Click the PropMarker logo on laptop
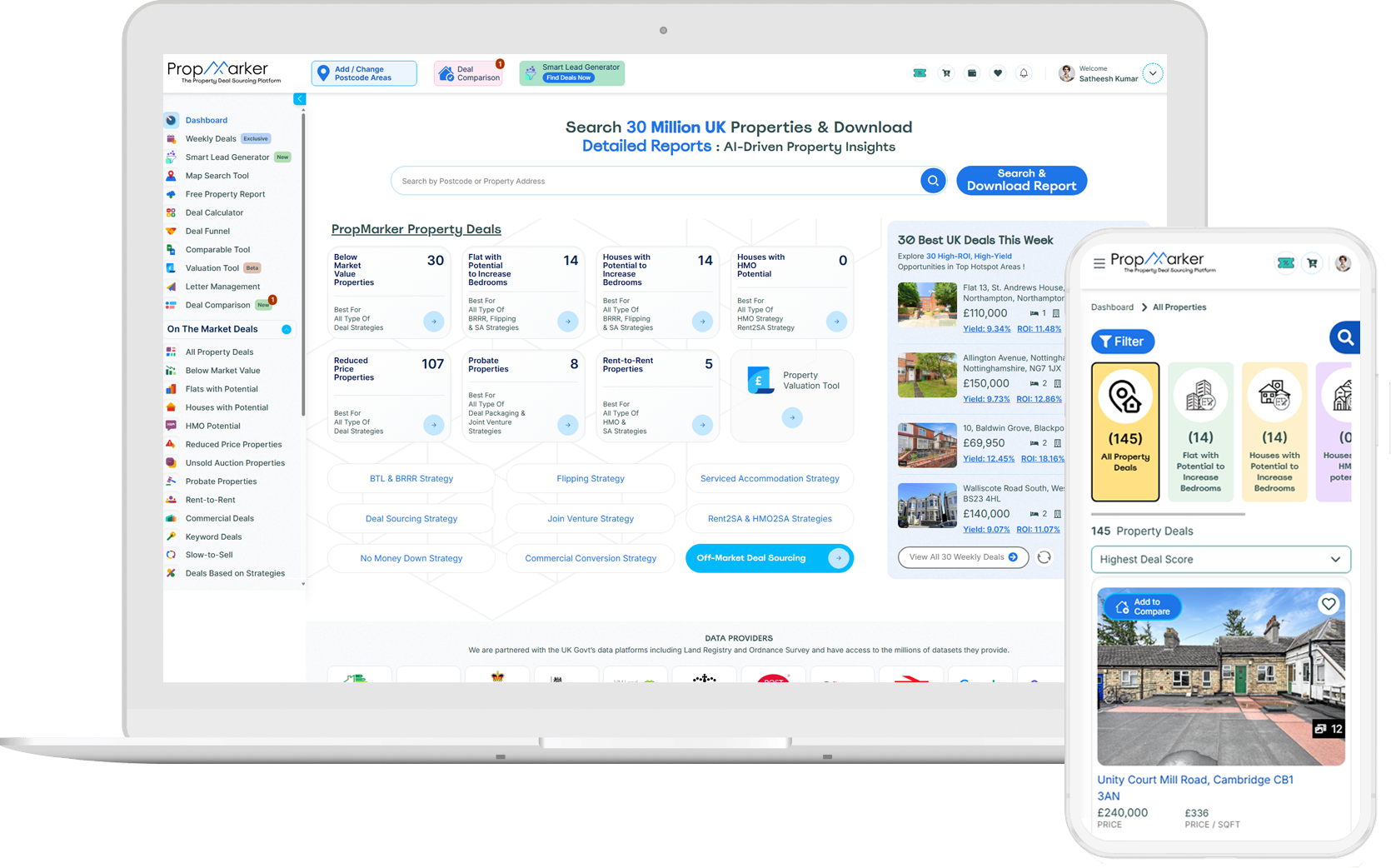The width and height of the screenshot is (1391, 868). [224, 72]
